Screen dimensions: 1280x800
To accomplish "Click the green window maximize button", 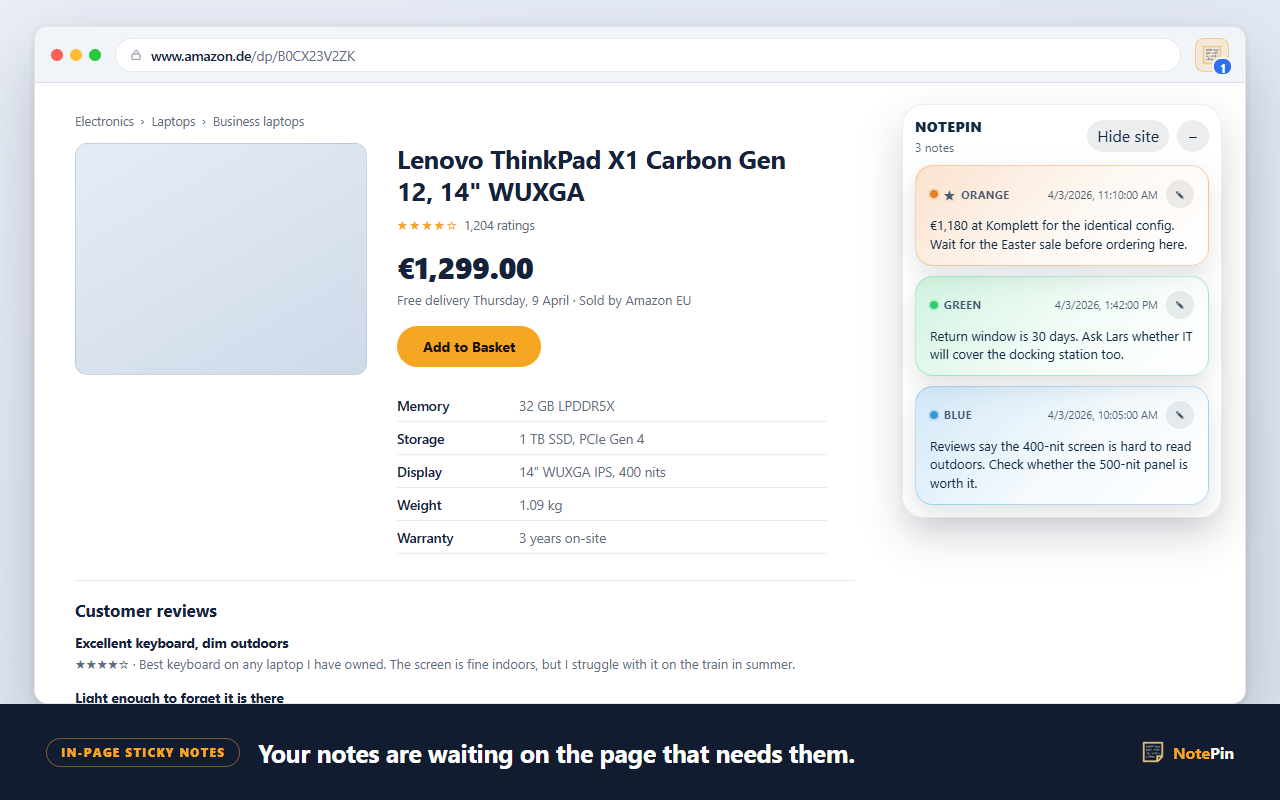I will point(95,55).
